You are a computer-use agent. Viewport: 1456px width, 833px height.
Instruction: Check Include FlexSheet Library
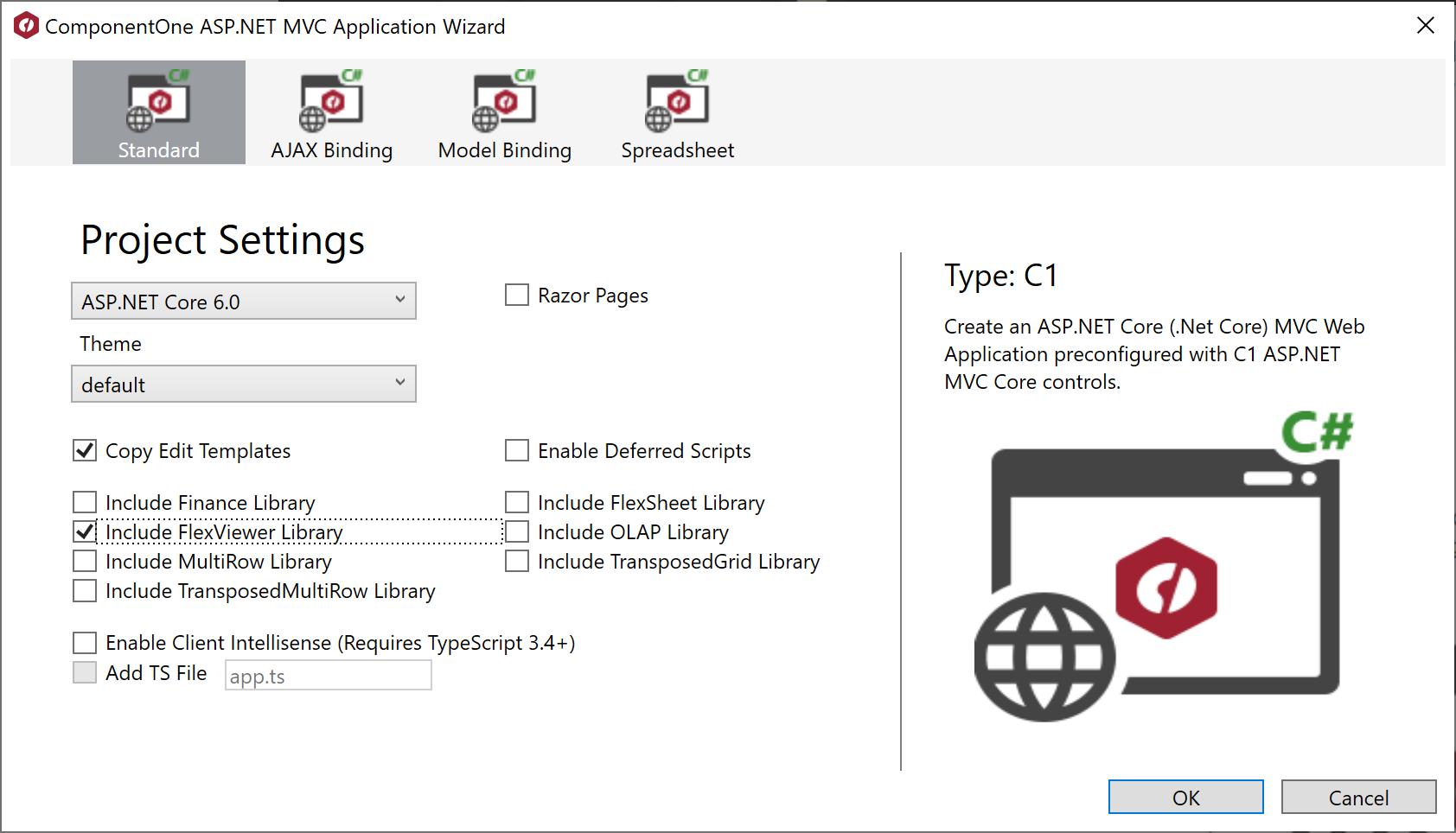pyautogui.click(x=517, y=503)
